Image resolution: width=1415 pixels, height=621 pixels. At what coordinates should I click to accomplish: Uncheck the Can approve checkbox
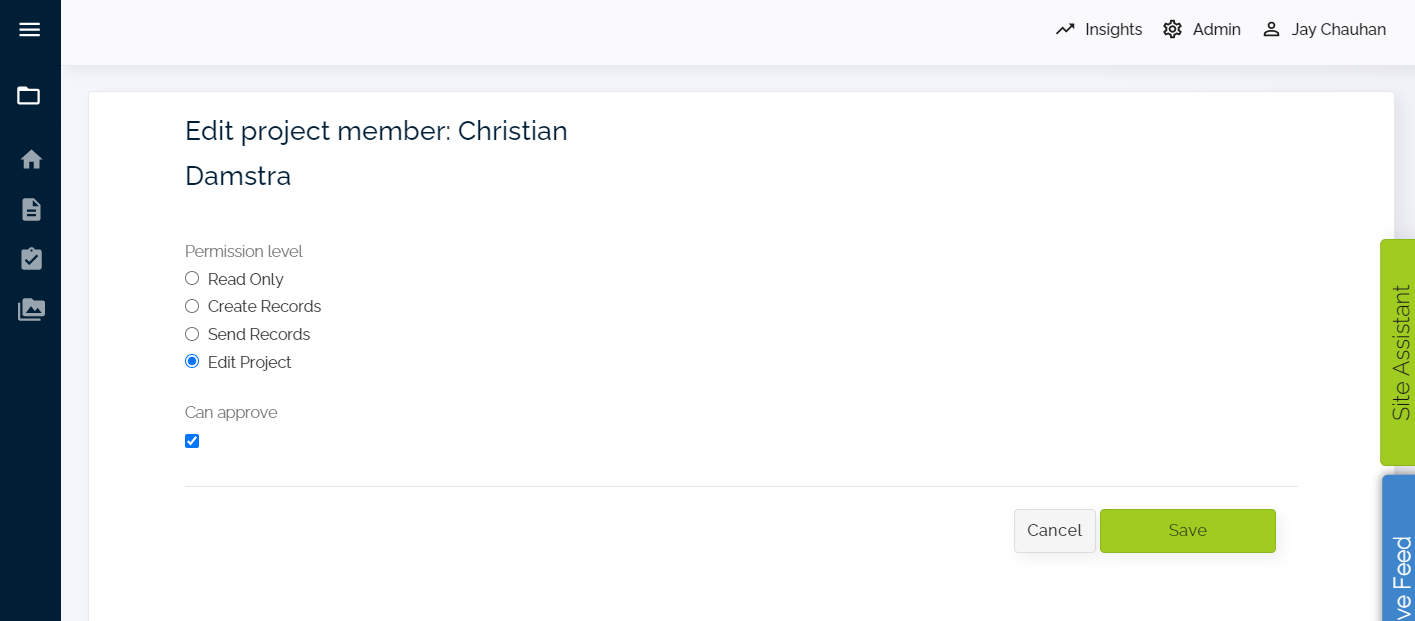pyautogui.click(x=192, y=441)
